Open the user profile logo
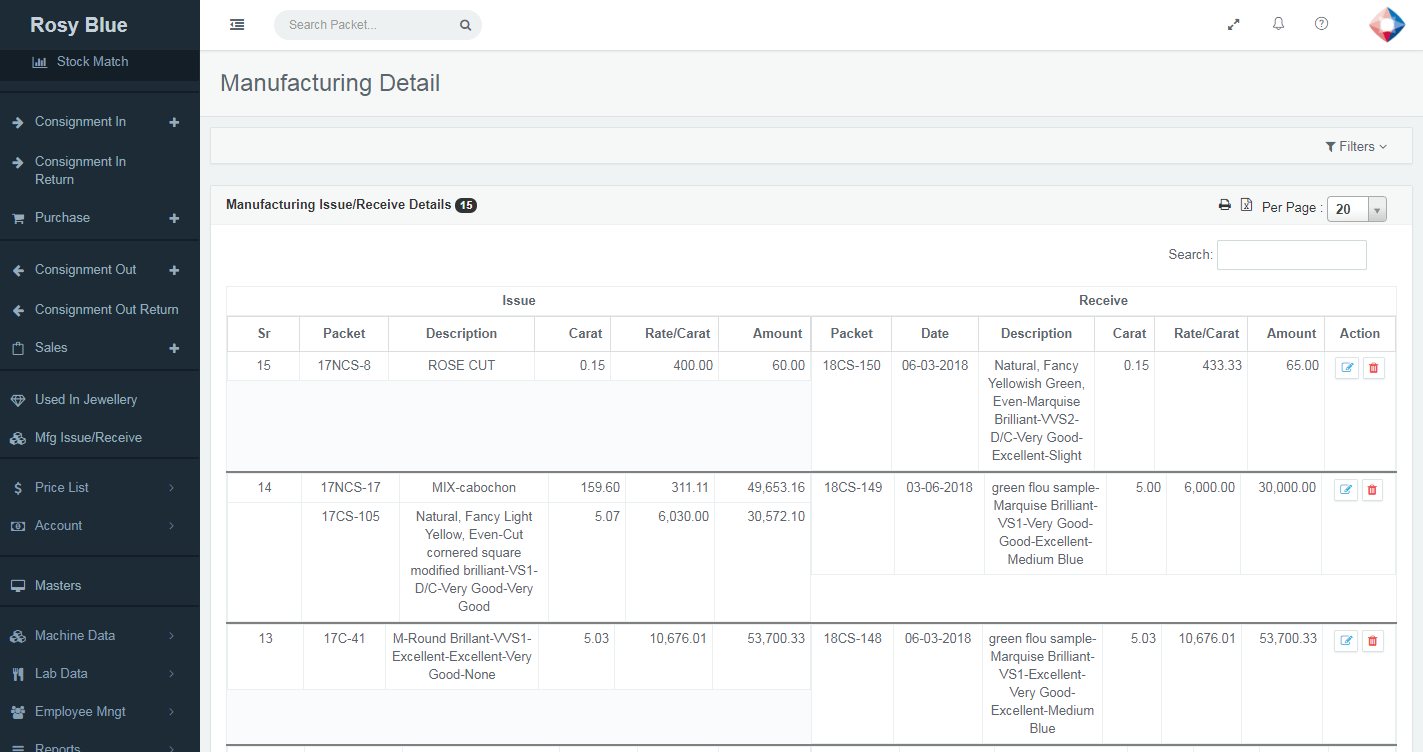Image resolution: width=1423 pixels, height=752 pixels. click(x=1387, y=25)
